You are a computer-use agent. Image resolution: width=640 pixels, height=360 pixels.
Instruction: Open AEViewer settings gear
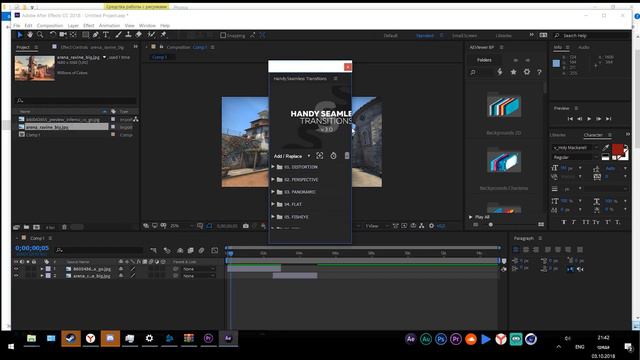527,72
